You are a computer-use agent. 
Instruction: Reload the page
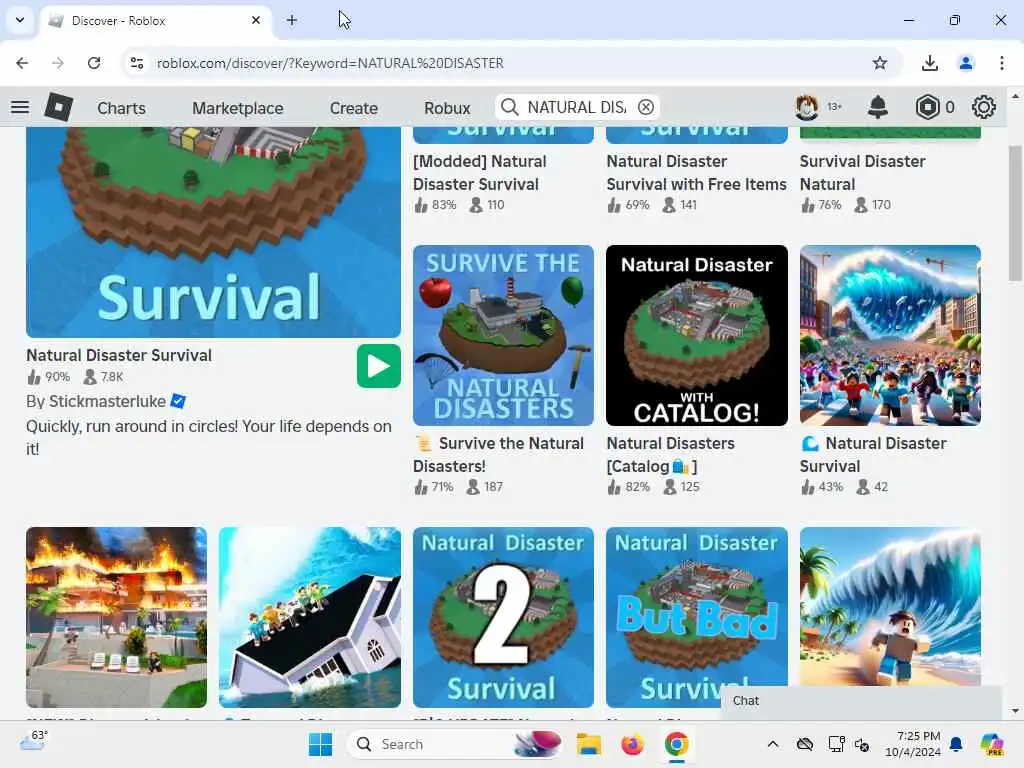pos(94,63)
